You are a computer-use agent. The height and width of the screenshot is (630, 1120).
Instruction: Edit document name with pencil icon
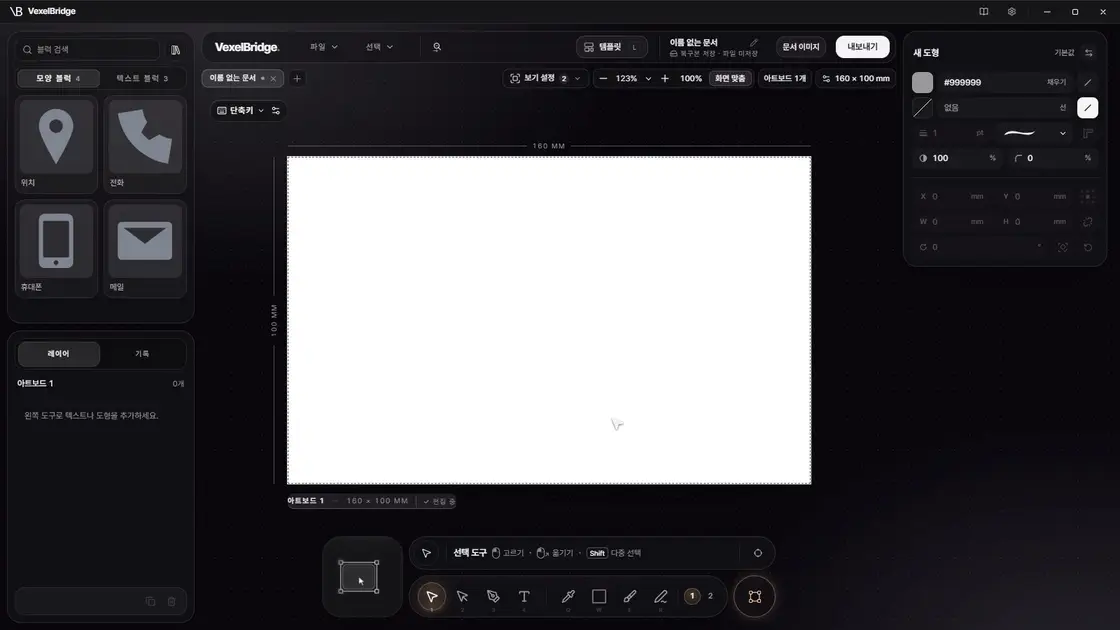tap(754, 43)
